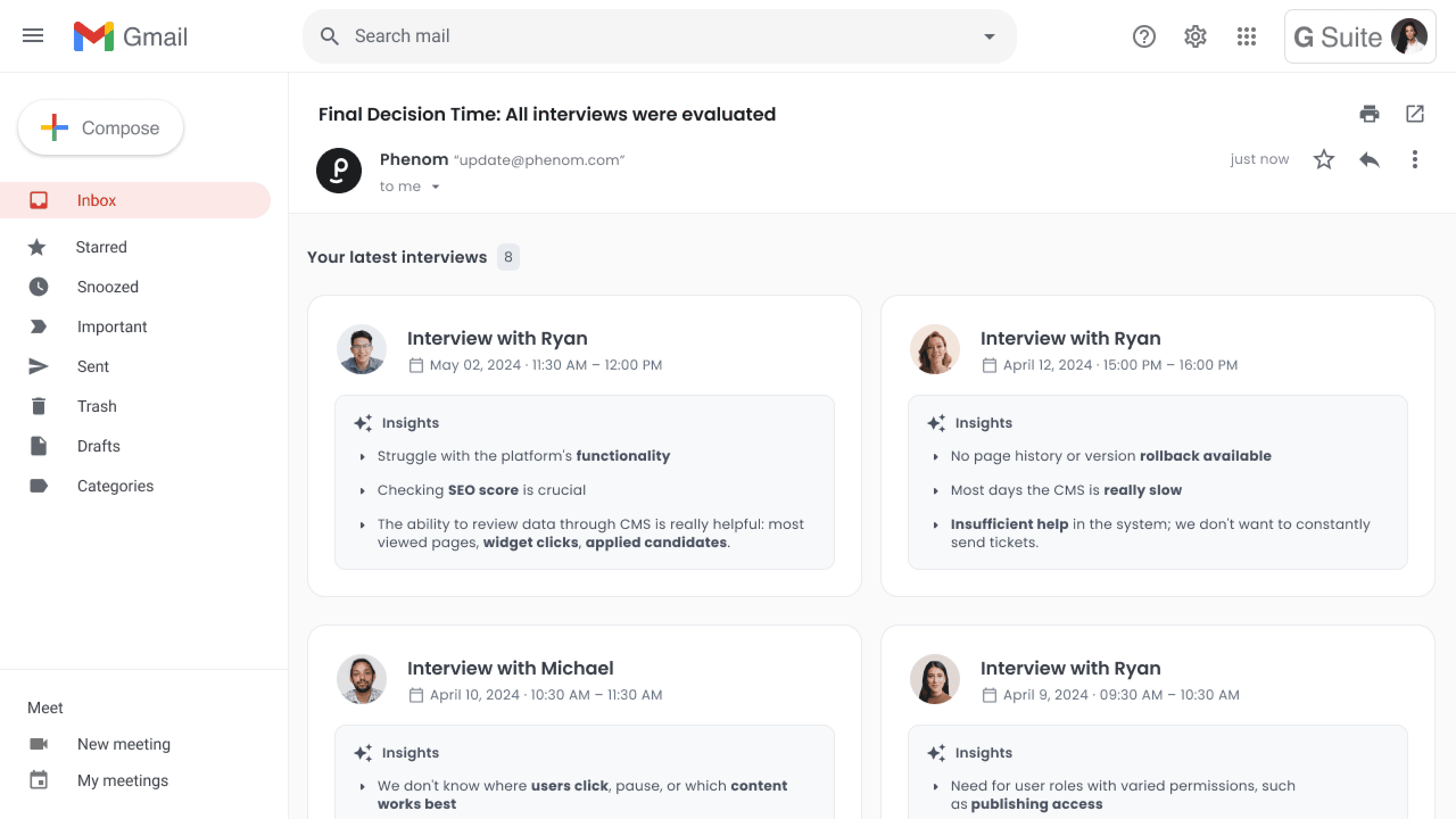Screen dimensions: 1456x819
Task: Expand search options dropdown arrow
Action: [x=989, y=36]
